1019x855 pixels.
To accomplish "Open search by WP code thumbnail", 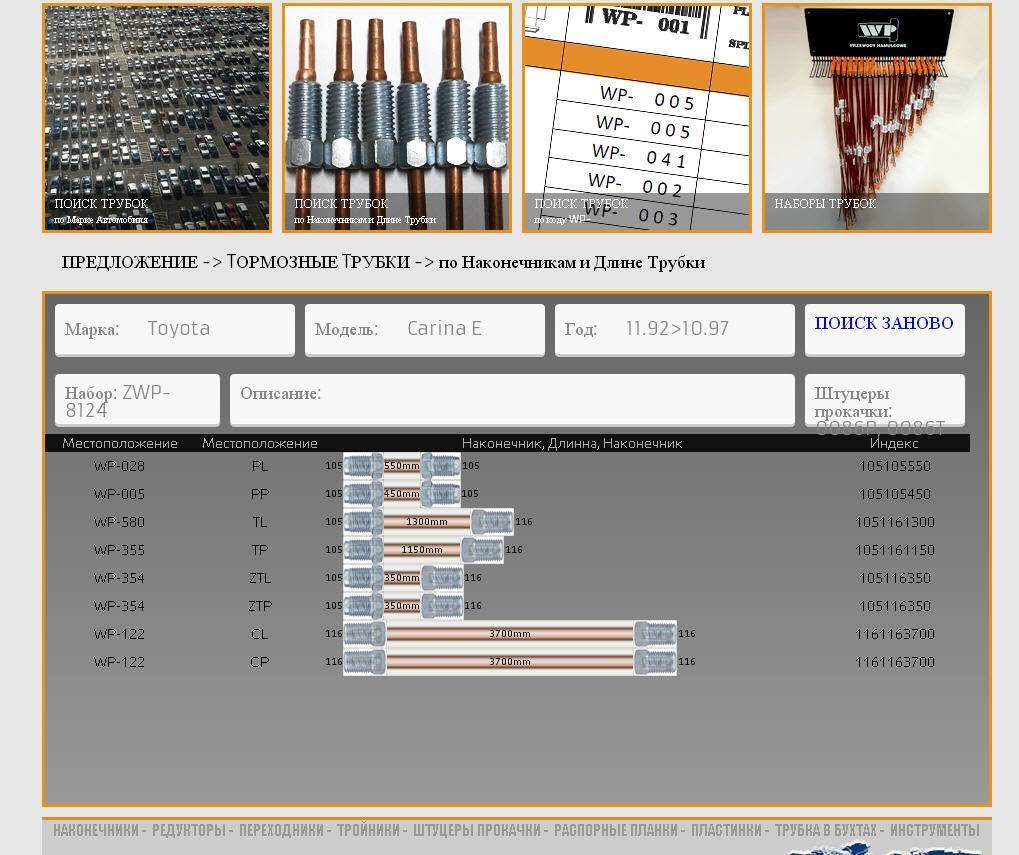I will (x=637, y=118).
